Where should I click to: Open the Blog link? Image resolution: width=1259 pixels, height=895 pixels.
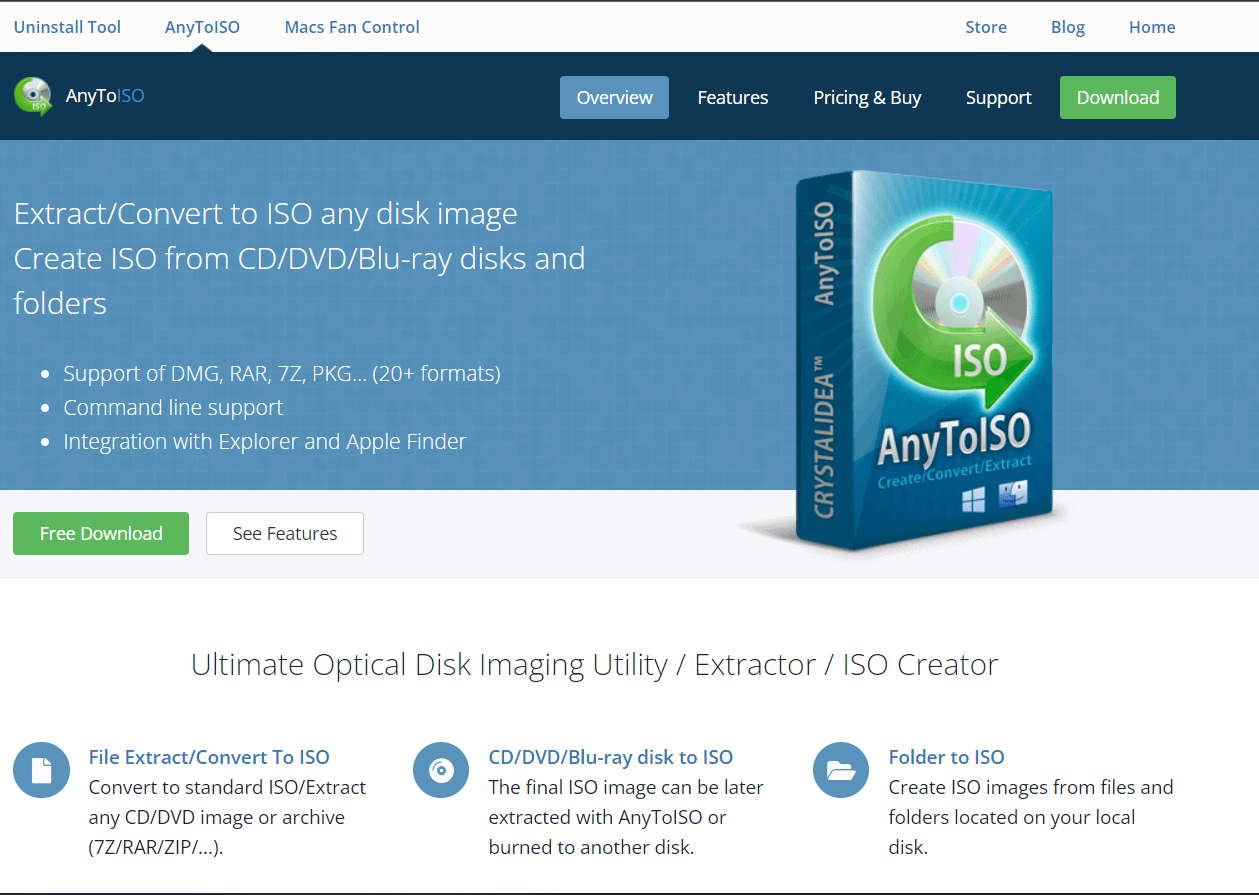point(1068,27)
